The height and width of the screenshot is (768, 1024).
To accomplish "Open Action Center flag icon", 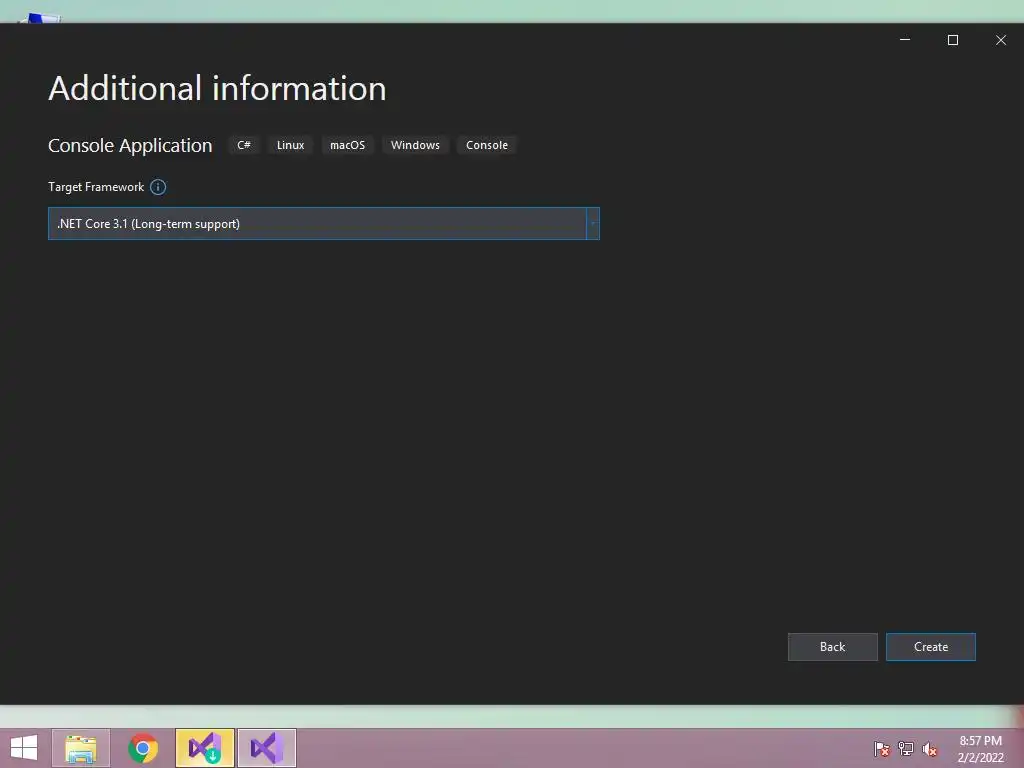I will point(882,748).
